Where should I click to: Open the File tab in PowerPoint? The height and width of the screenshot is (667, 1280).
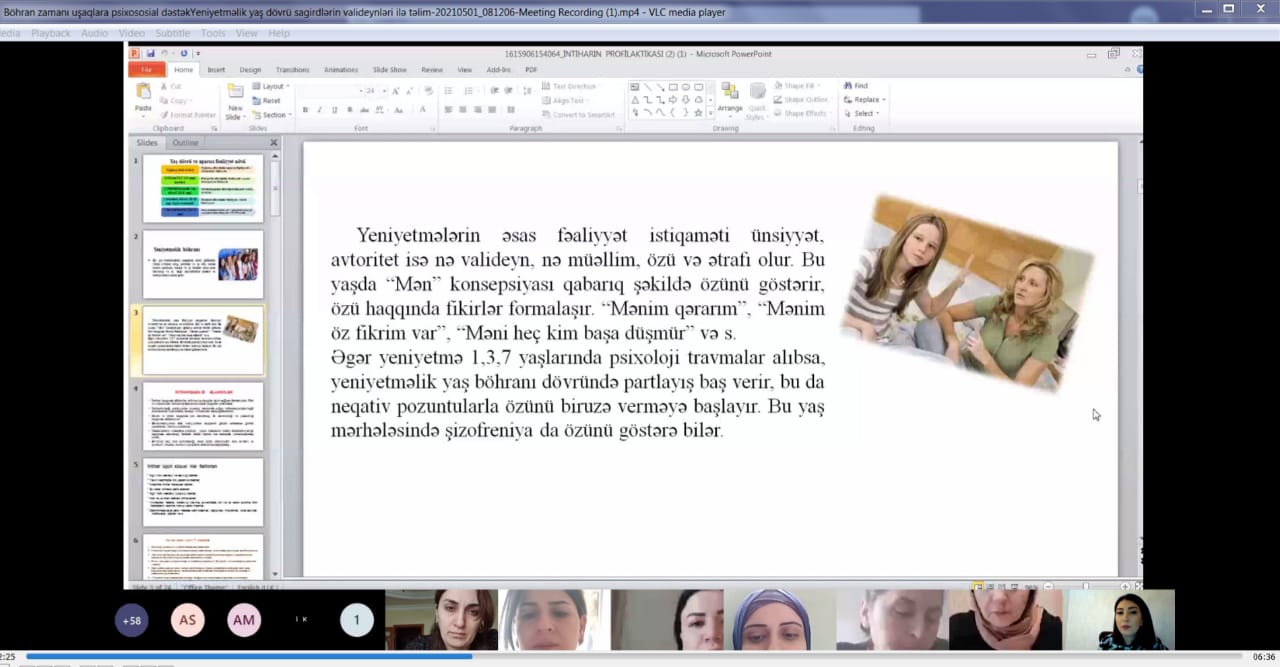(147, 70)
